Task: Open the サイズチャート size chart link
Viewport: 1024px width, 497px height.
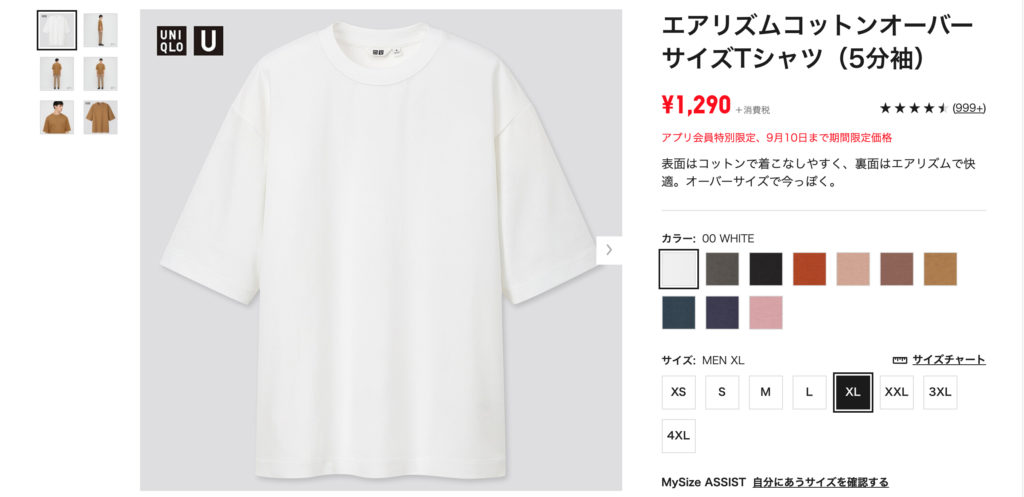Action: tap(948, 360)
